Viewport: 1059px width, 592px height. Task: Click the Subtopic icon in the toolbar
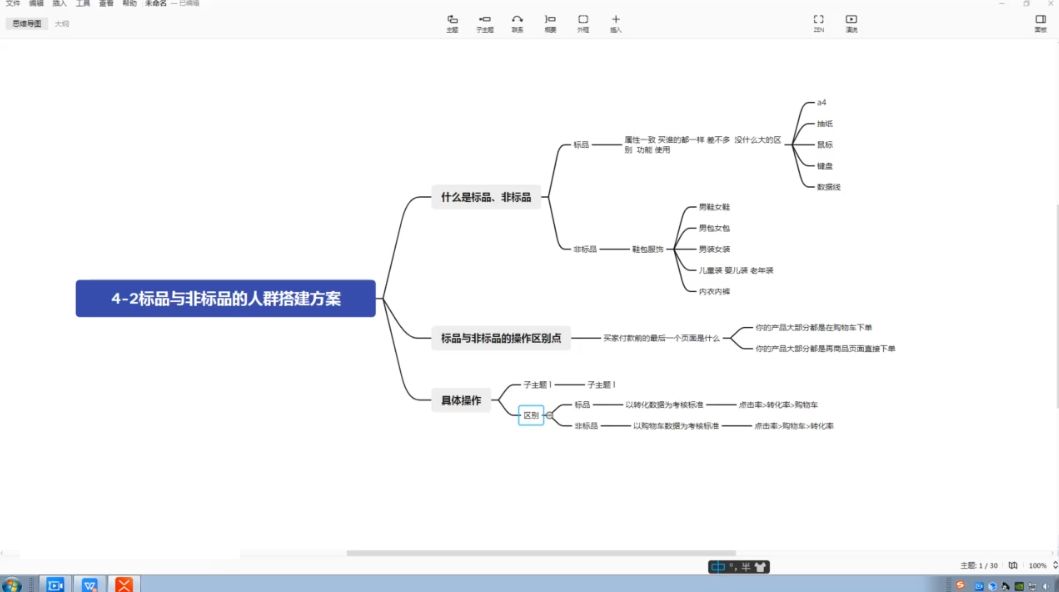[x=484, y=20]
